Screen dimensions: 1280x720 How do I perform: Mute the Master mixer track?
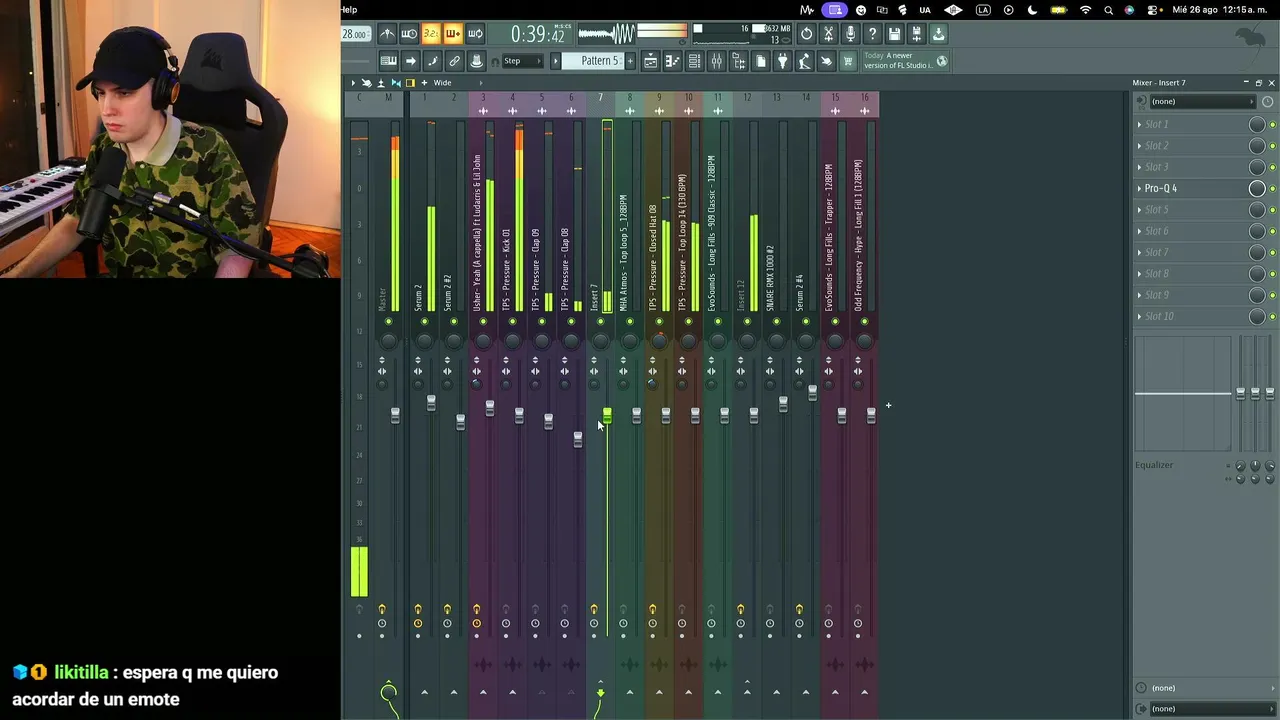point(388,321)
